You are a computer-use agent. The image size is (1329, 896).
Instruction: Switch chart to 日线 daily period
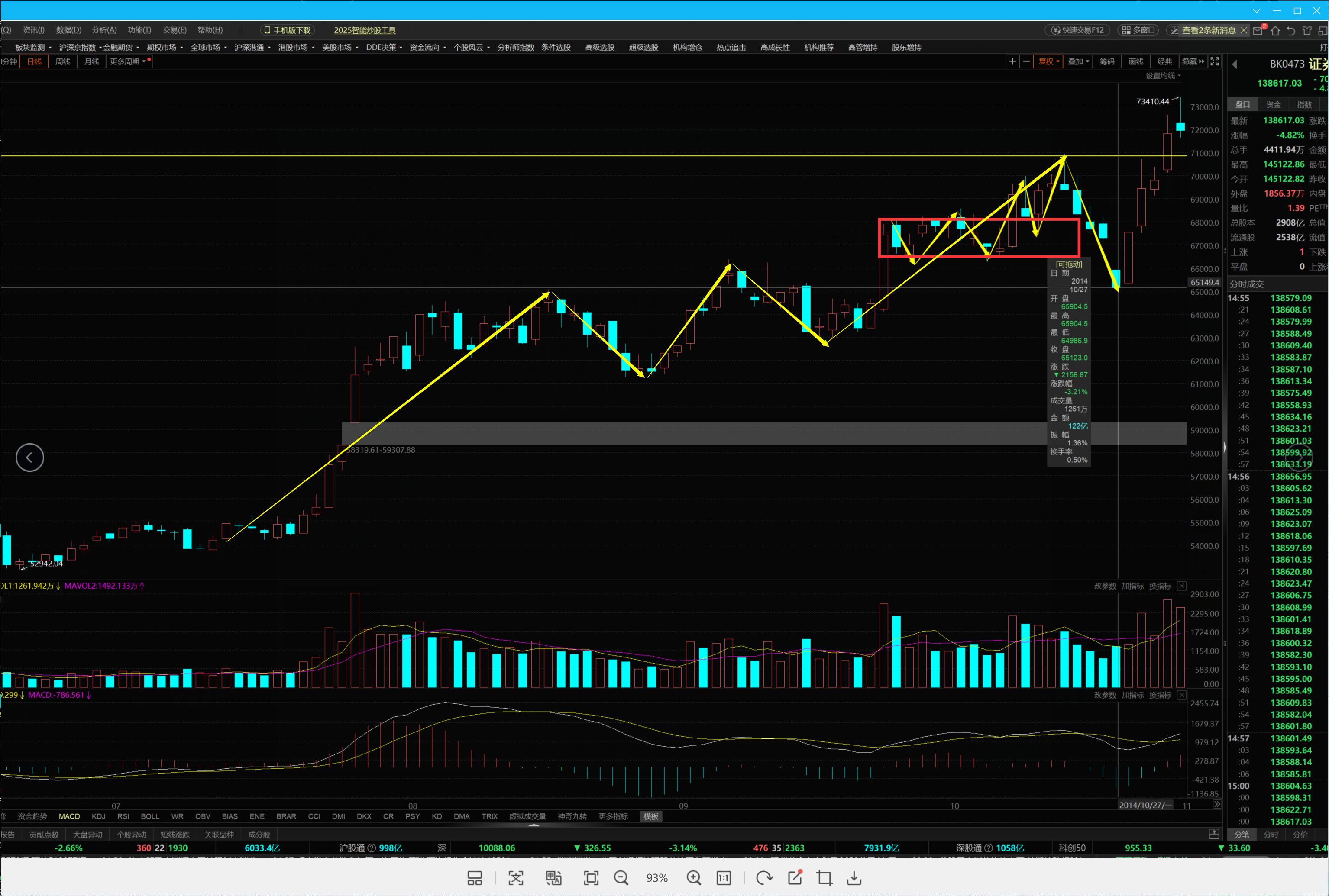(34, 61)
